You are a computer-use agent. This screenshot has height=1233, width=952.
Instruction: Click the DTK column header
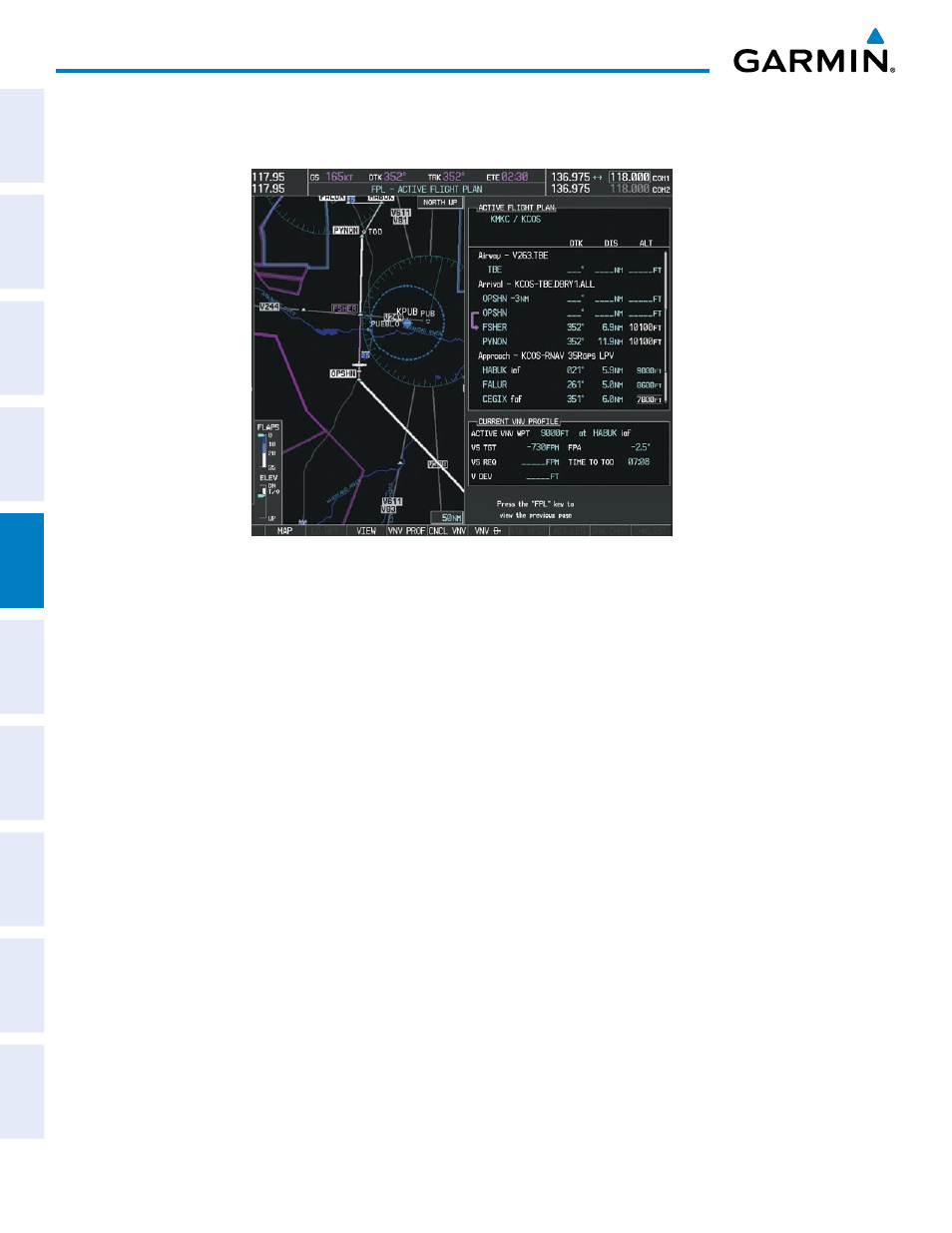[576, 243]
